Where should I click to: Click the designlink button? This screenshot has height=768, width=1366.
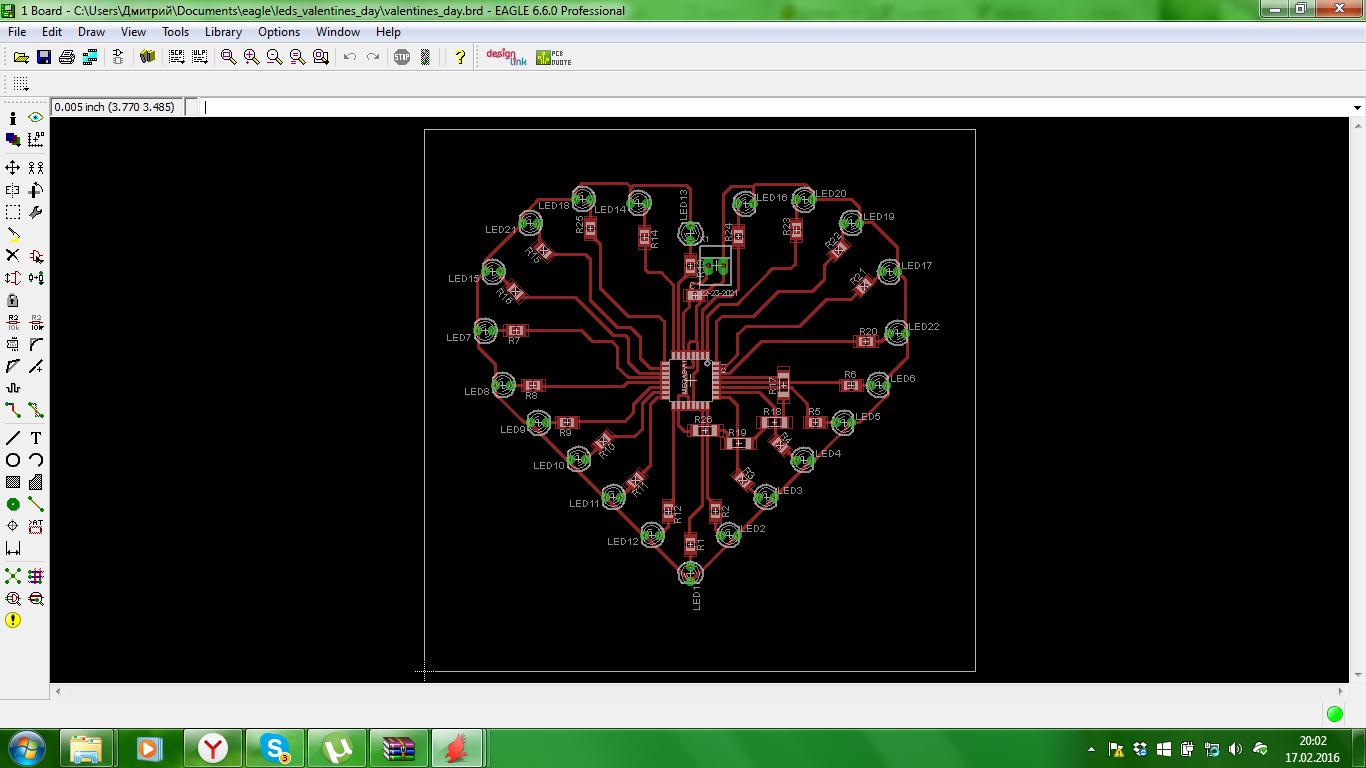(505, 57)
